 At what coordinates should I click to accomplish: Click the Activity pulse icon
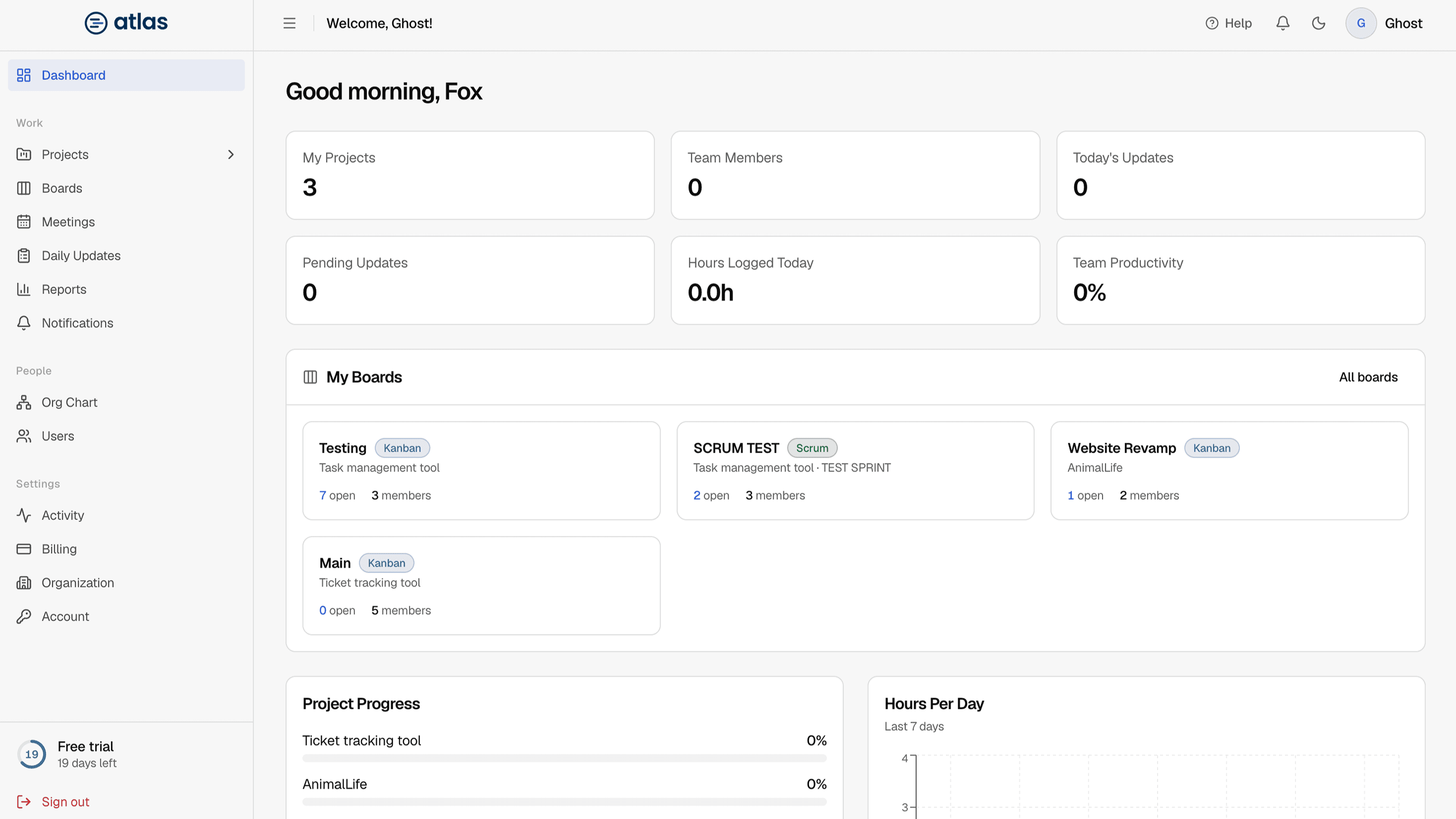tap(24, 515)
